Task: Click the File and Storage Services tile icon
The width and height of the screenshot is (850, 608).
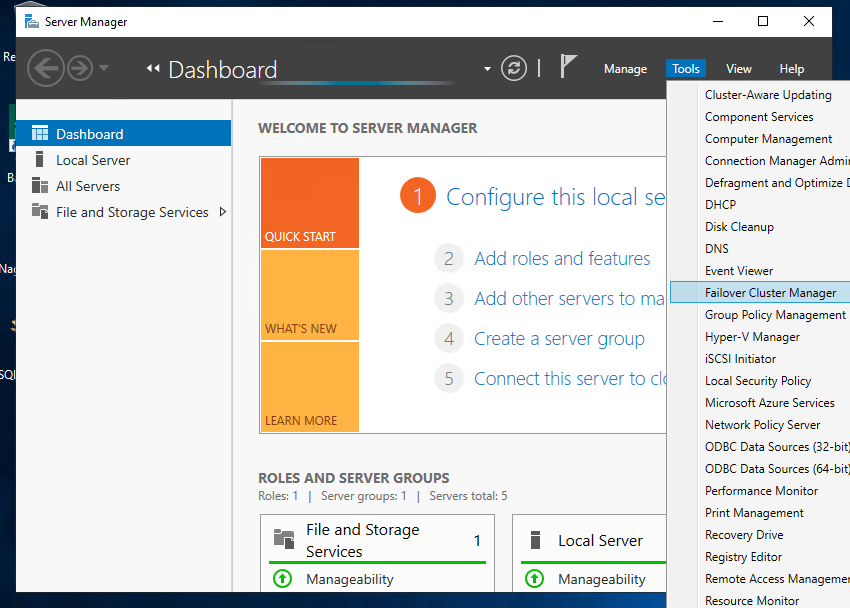Action: [284, 539]
